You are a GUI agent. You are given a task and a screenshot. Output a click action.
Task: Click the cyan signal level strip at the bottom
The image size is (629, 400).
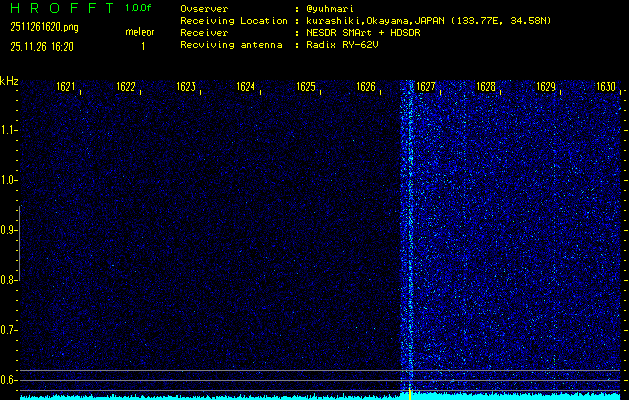pyautogui.click(x=320, y=397)
